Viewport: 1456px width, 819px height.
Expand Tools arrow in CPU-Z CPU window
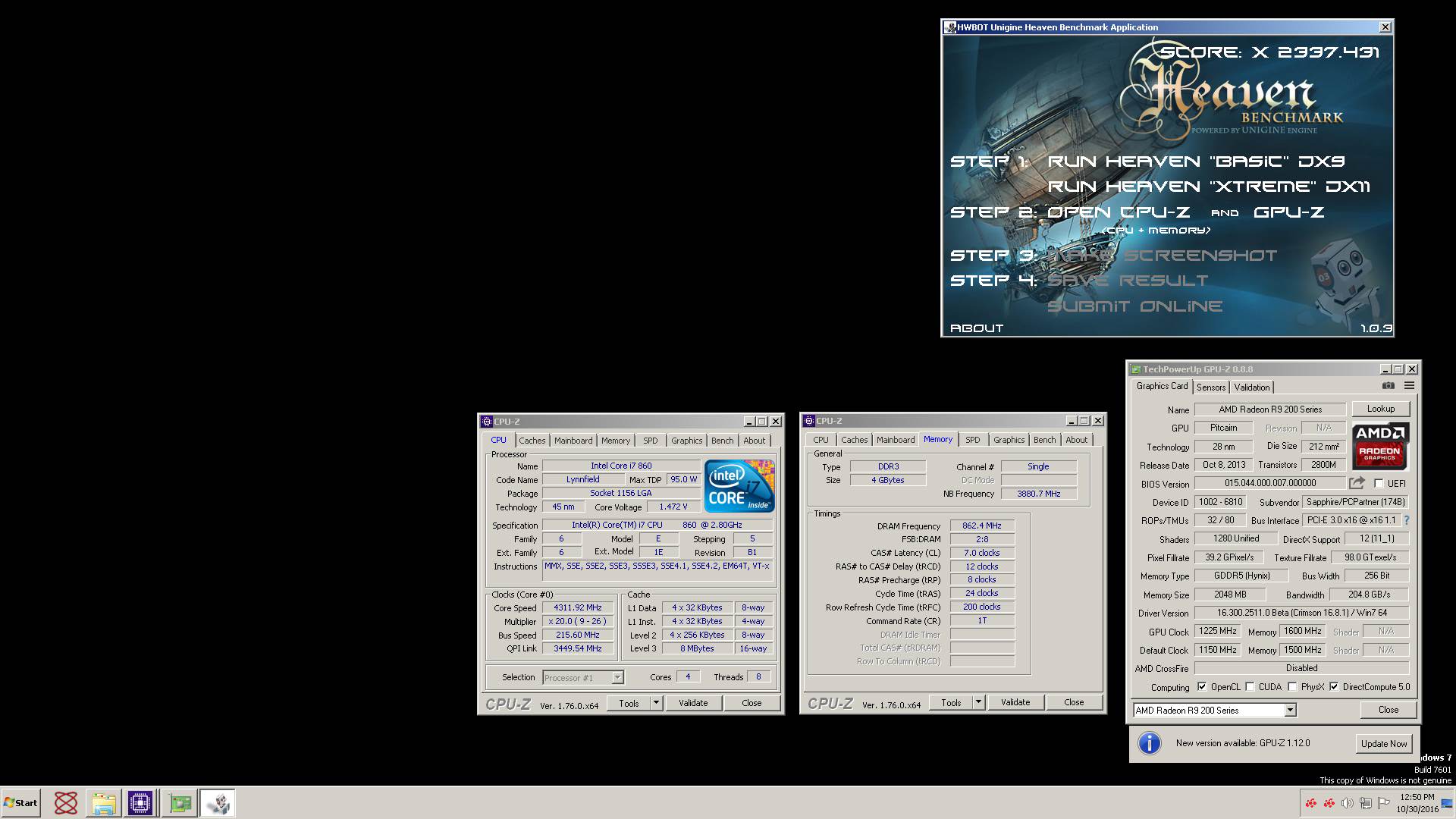[656, 703]
